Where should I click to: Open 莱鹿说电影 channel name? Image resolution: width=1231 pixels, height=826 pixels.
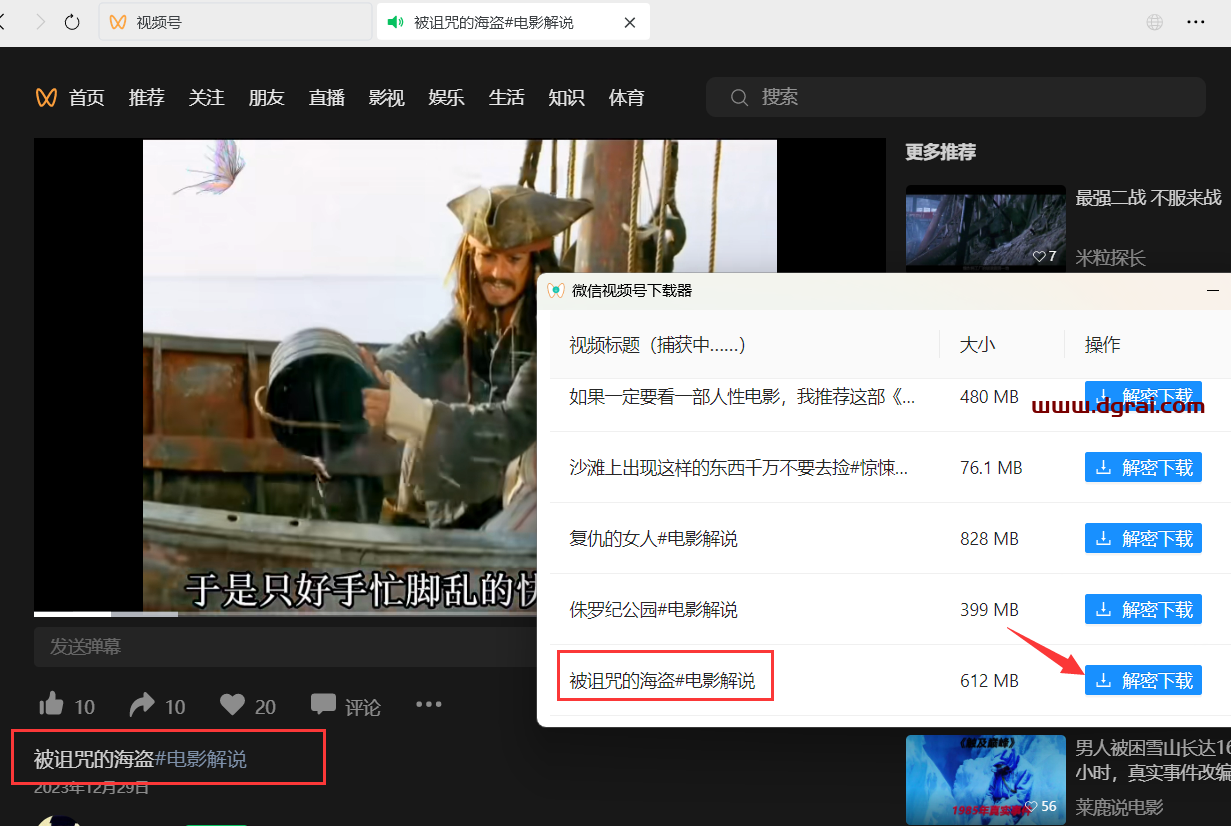pos(1119,807)
